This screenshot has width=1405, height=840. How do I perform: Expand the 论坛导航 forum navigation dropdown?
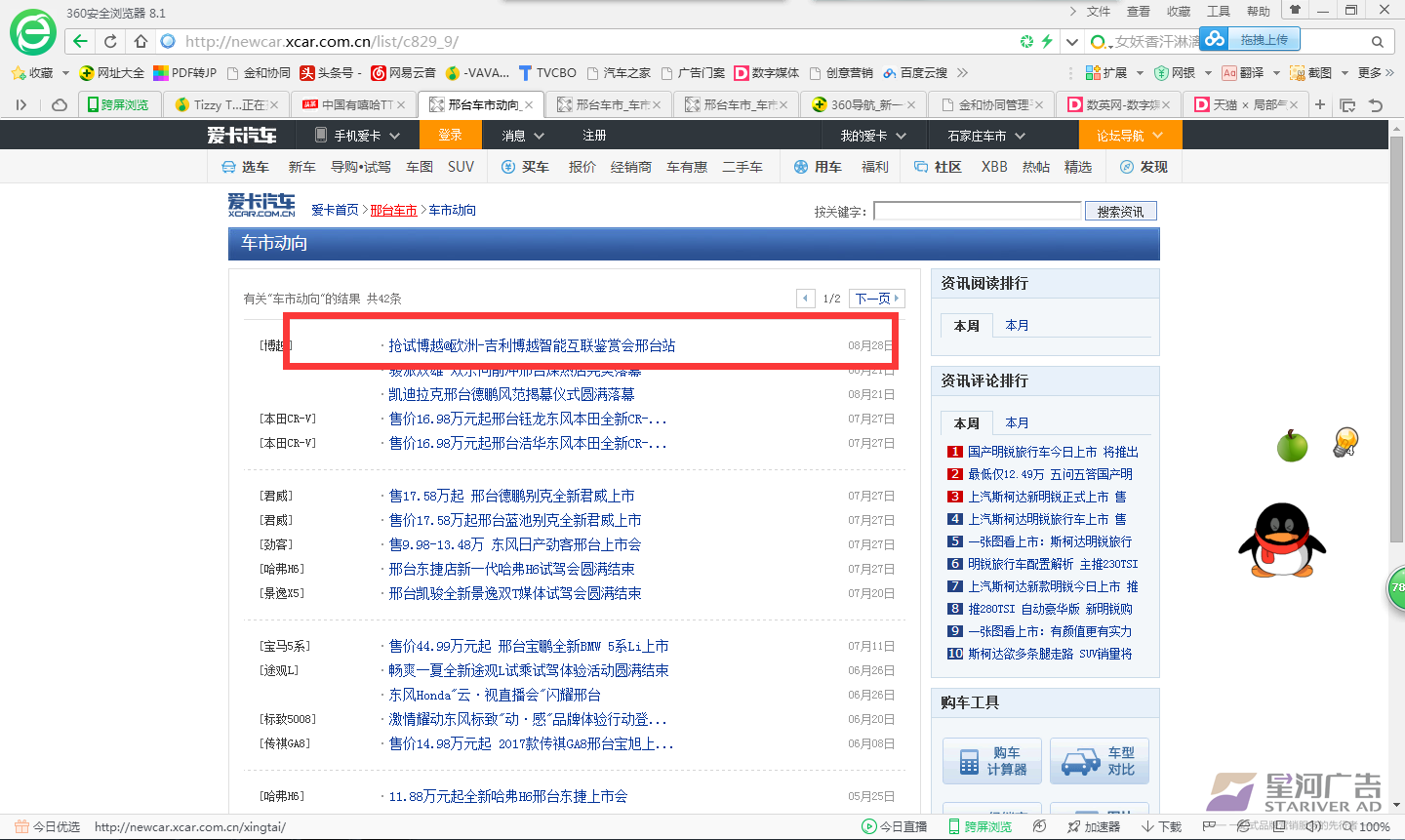click(x=1129, y=136)
